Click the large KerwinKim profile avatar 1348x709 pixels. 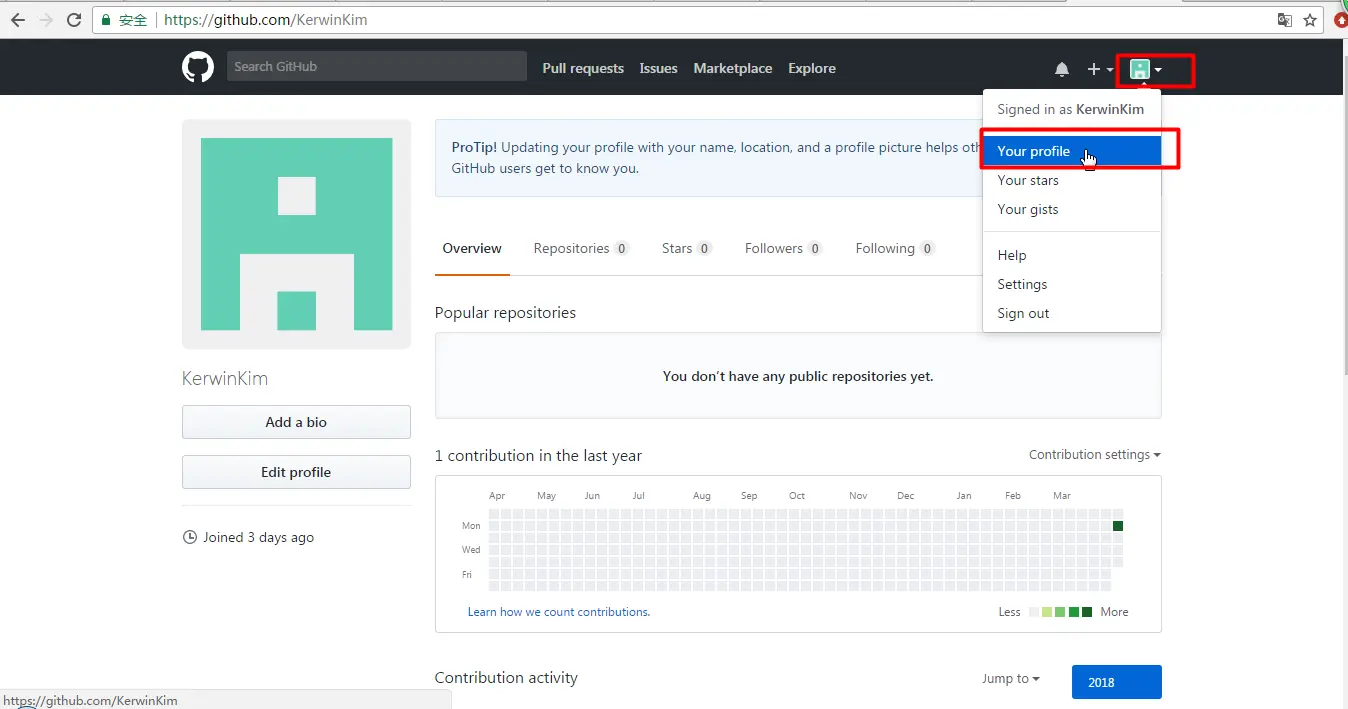click(x=296, y=234)
